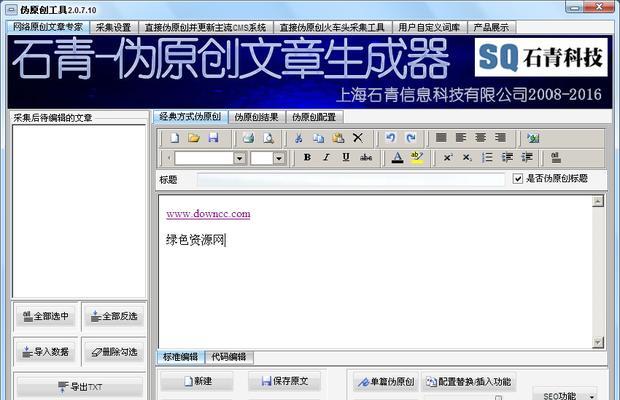Expand the font name dropdown

pyautogui.click(x=239, y=158)
